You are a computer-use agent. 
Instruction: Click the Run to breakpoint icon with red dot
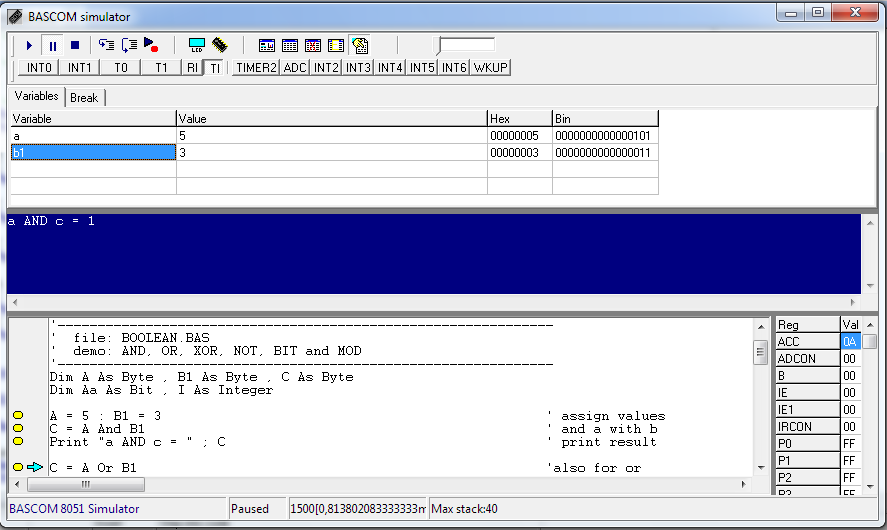coord(151,45)
